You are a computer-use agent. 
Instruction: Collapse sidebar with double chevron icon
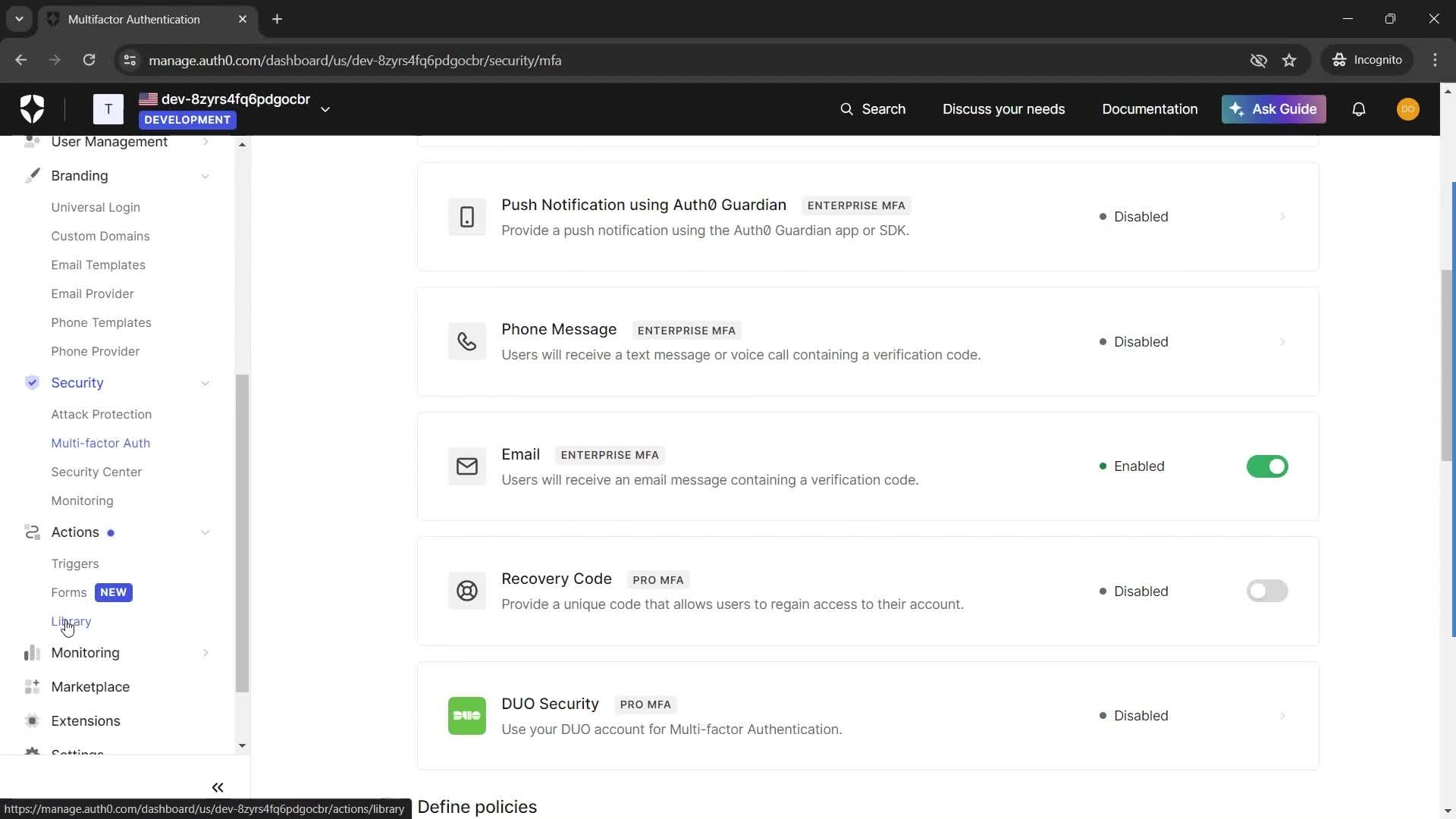pos(218,788)
